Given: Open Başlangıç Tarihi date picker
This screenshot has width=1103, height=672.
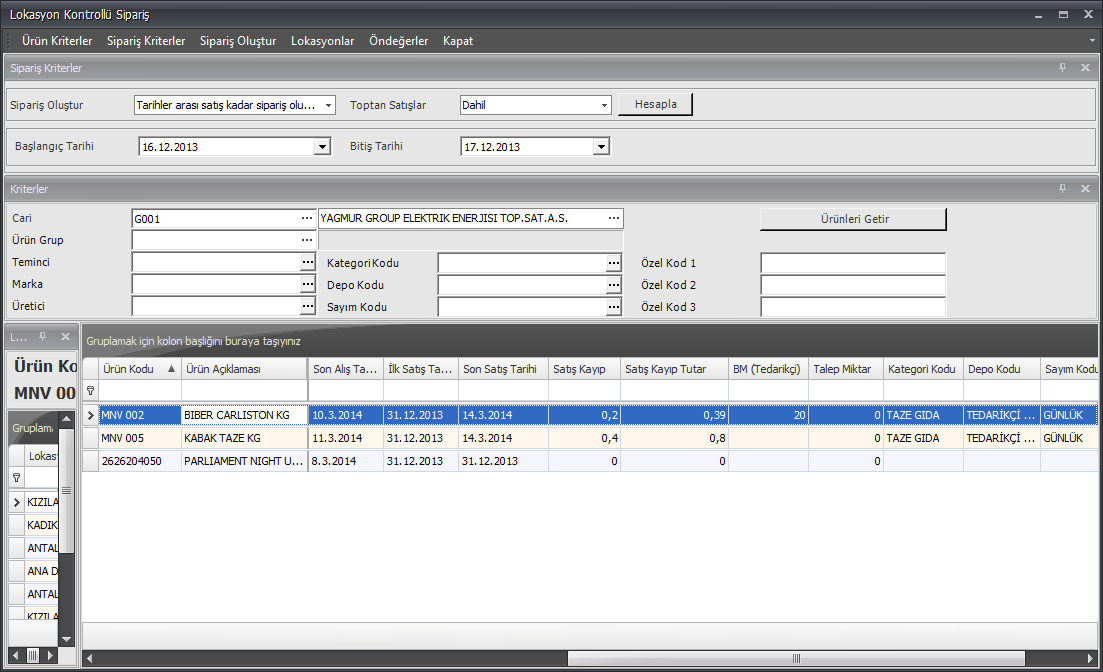Looking at the screenshot, I should 322,147.
